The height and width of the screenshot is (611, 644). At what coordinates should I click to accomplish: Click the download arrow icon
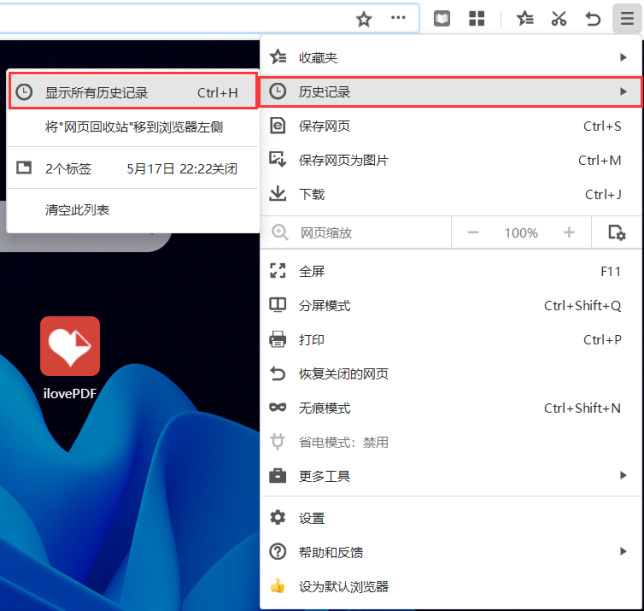[x=278, y=193]
